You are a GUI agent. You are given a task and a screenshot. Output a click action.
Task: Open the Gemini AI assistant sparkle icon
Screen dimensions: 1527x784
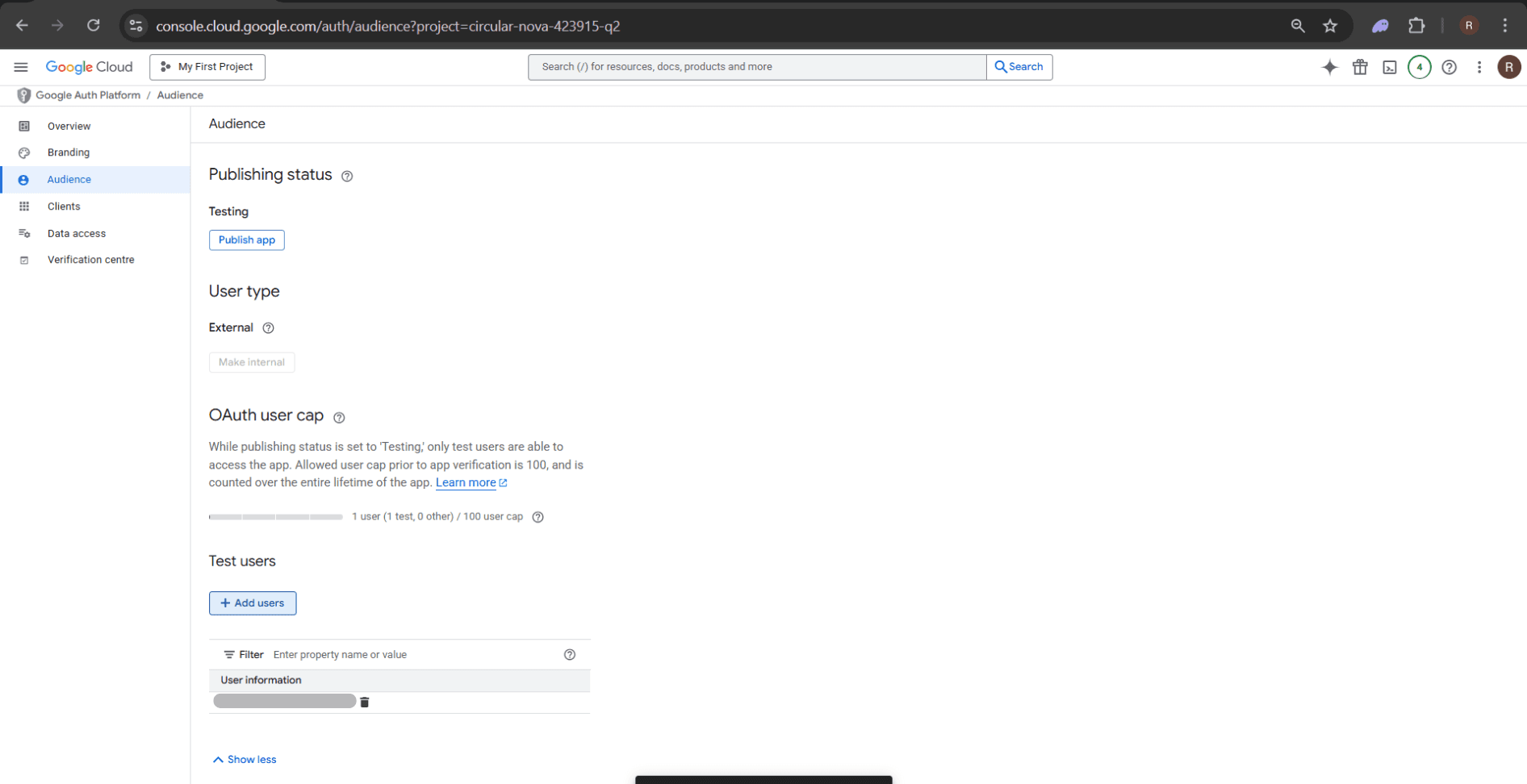pos(1329,67)
